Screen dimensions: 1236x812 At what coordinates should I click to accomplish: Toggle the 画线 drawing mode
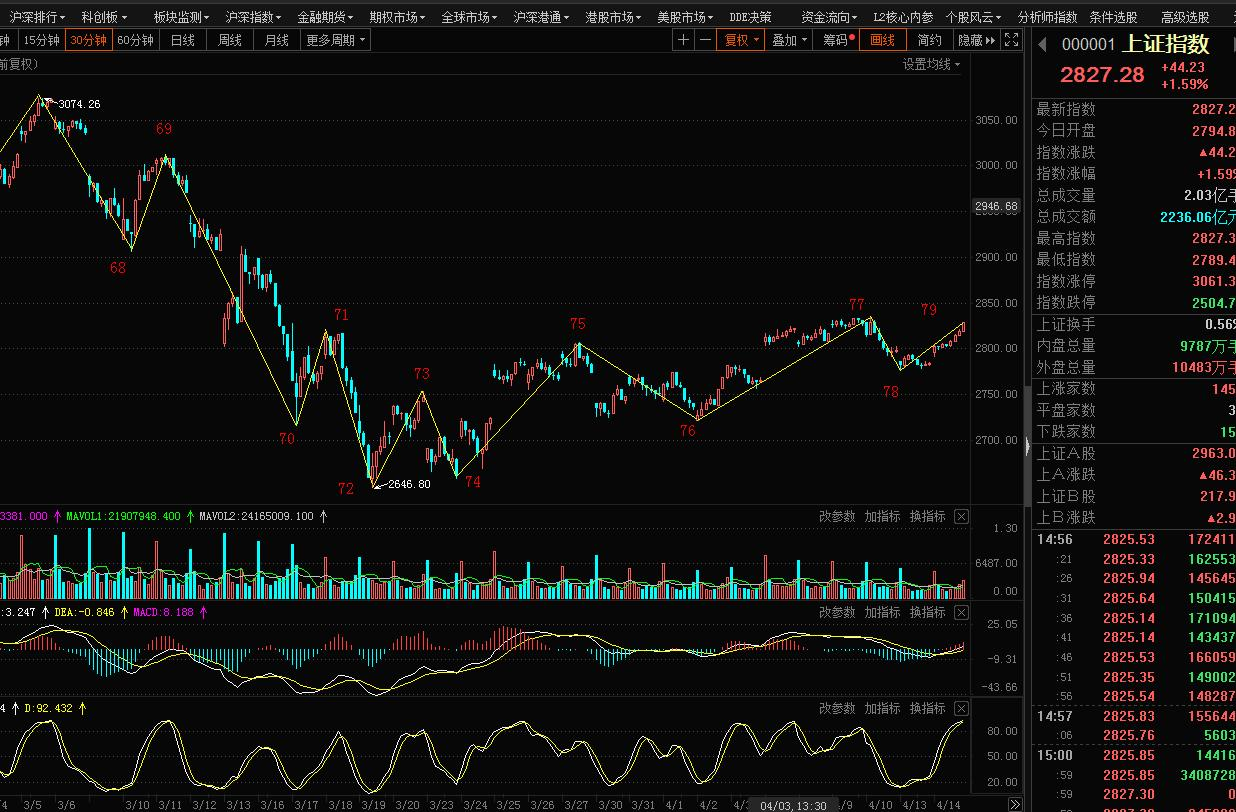tap(883, 40)
